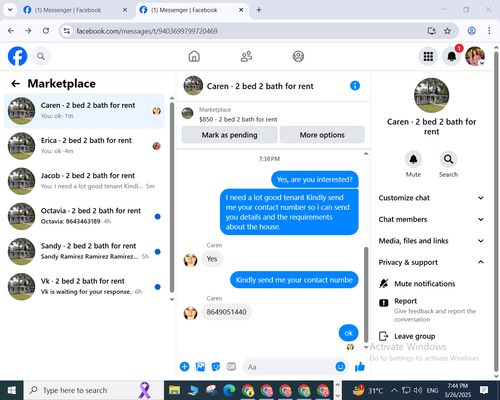The image size is (500, 400).
Task: Click the $850 listing title link
Action: point(238,119)
